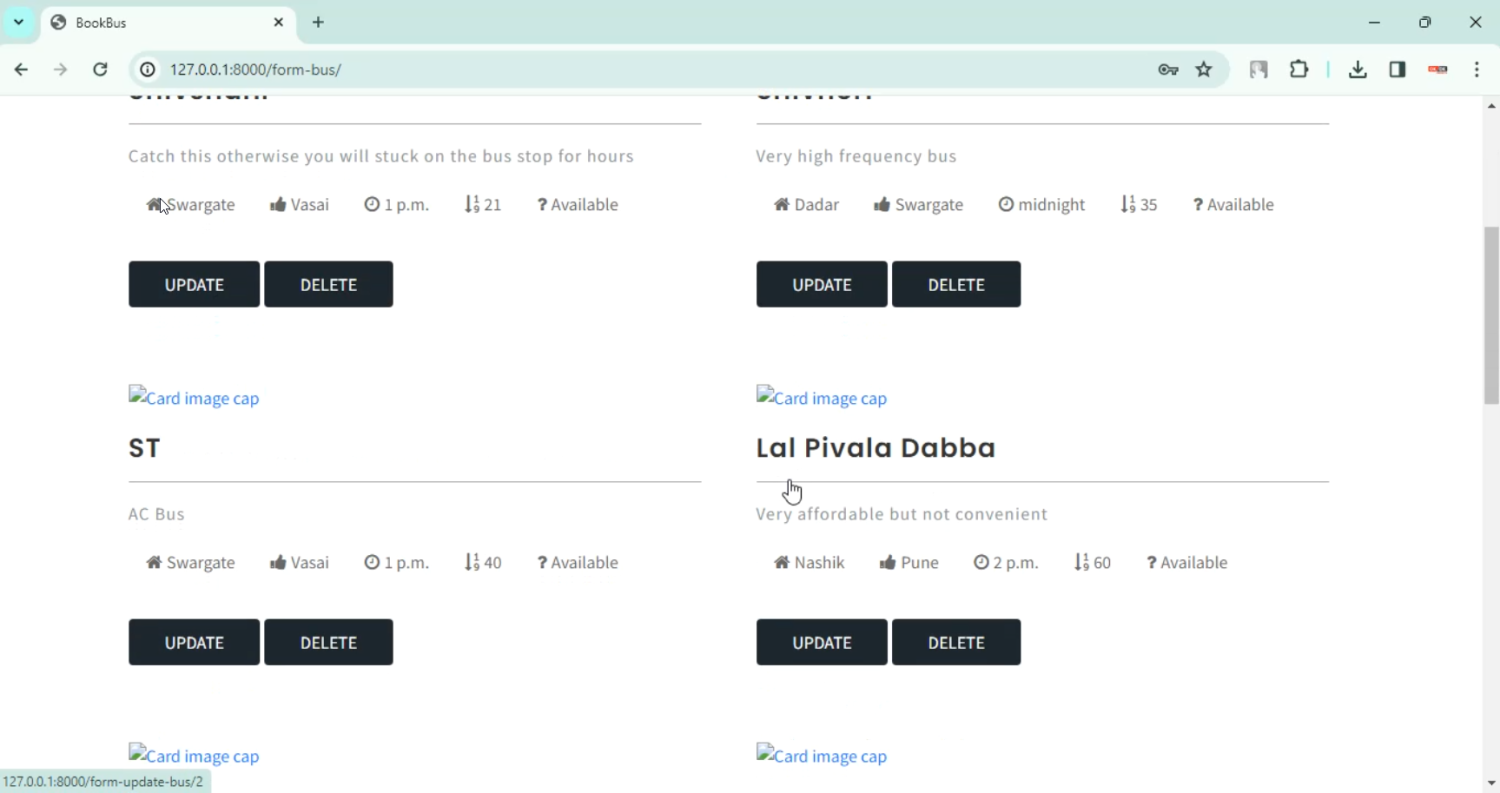The width and height of the screenshot is (1500, 793).
Task: Delete the ST bus
Action: (x=328, y=642)
